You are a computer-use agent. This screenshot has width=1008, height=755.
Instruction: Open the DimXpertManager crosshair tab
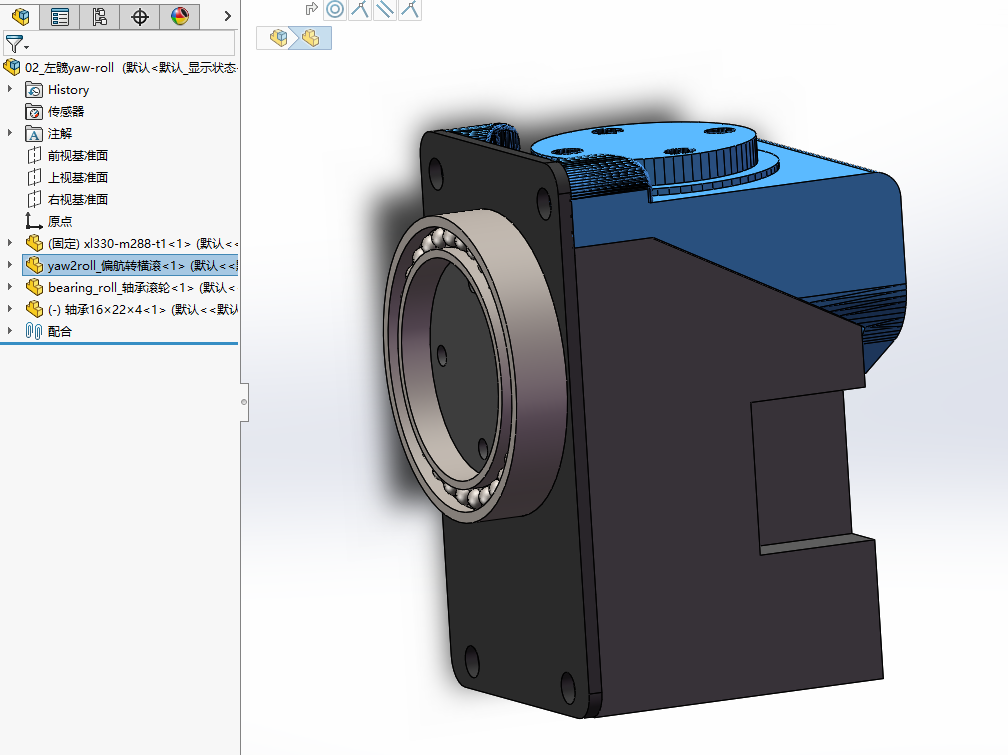coord(140,16)
